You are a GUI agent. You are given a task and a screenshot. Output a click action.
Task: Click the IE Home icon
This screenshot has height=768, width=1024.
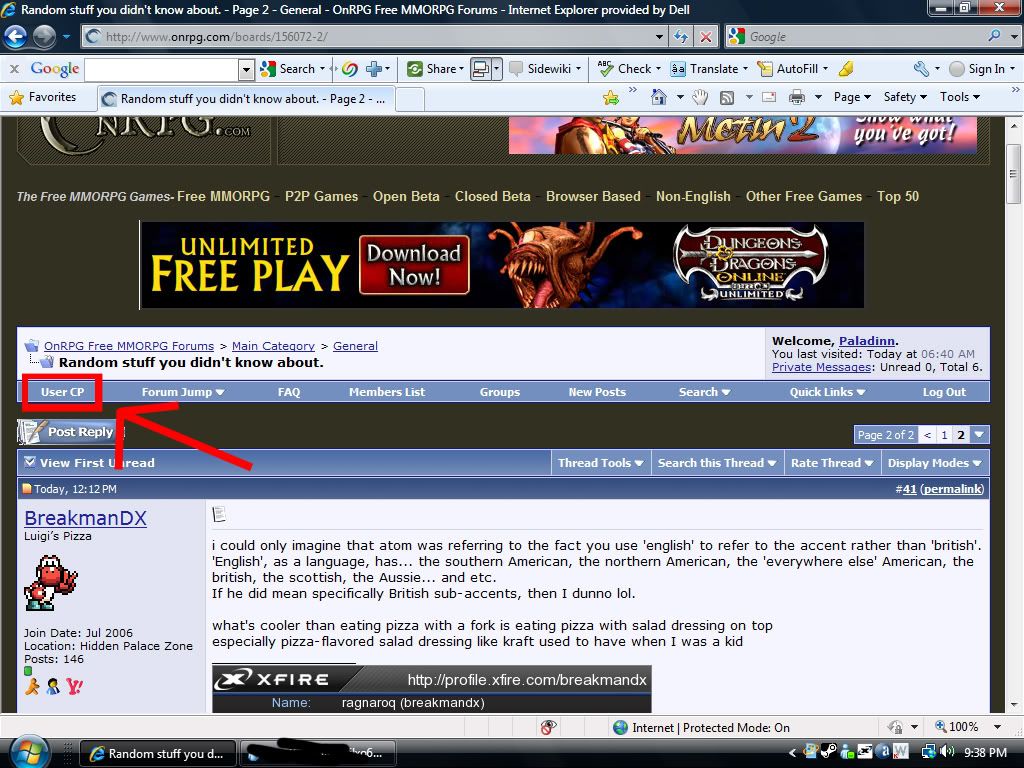point(658,97)
